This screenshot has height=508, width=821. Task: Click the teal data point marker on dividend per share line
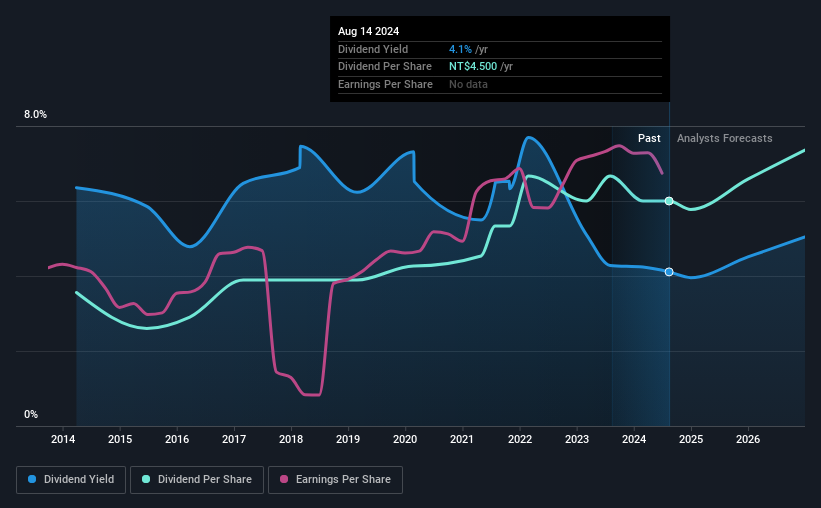coord(669,201)
